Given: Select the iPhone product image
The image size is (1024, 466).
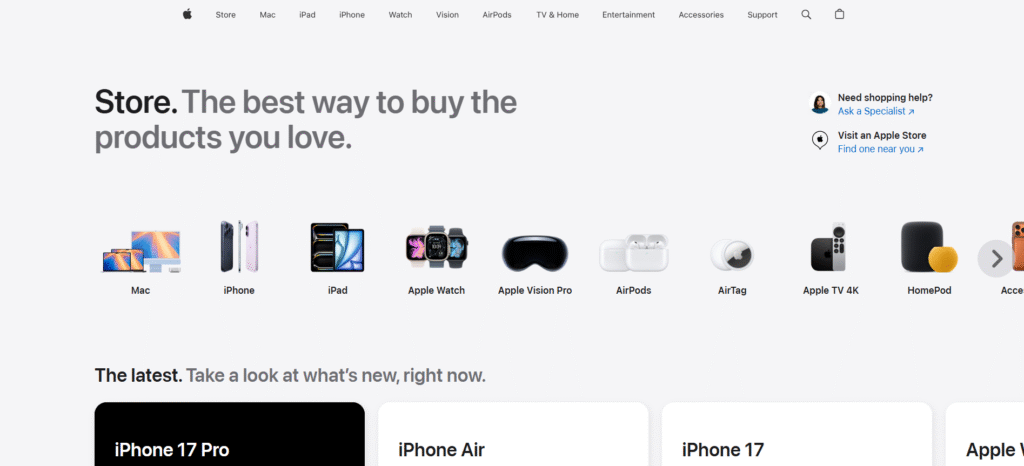Looking at the screenshot, I should click(x=239, y=246).
